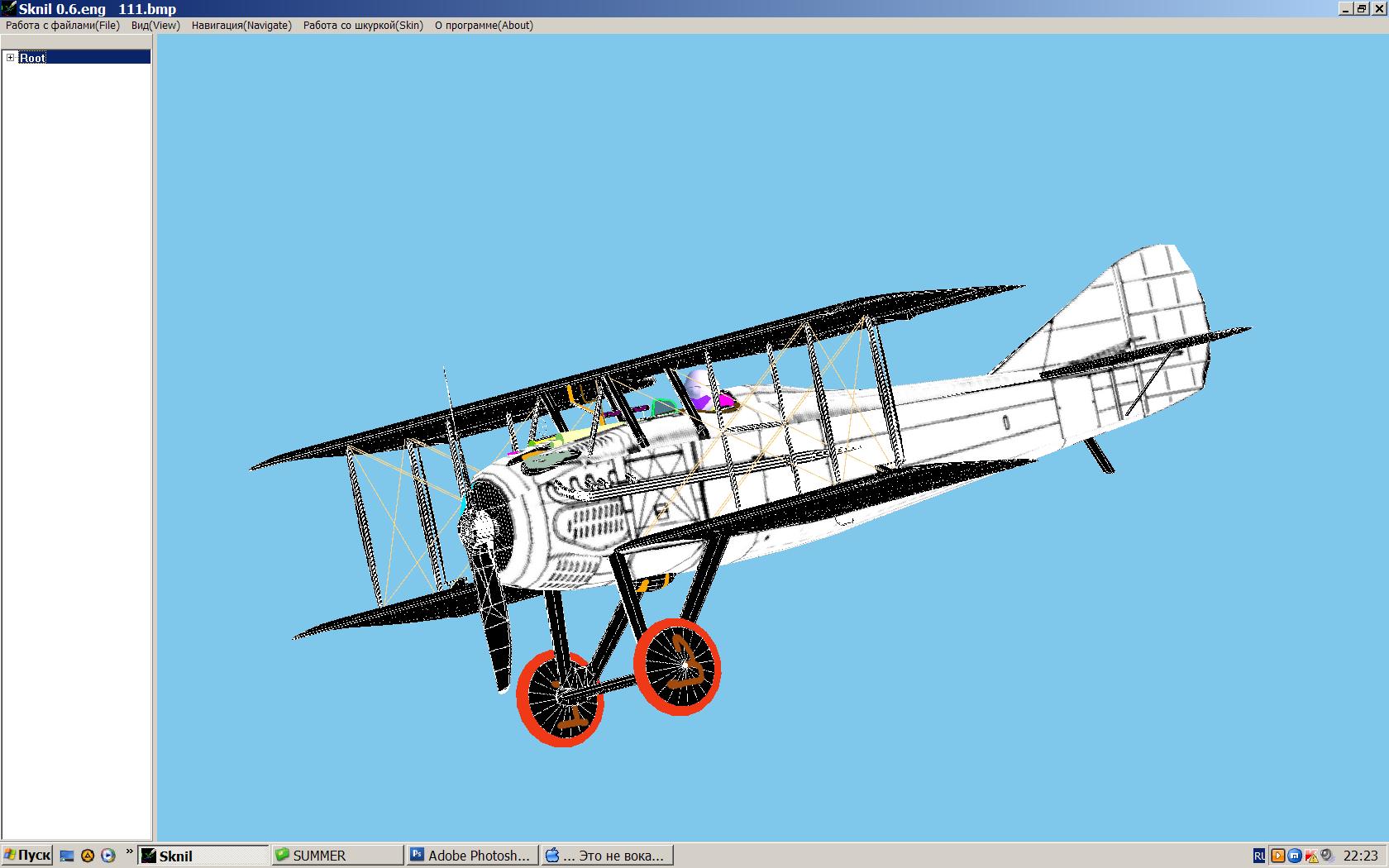Click the RU language indicator
The image size is (1389, 868).
pos(1259,856)
